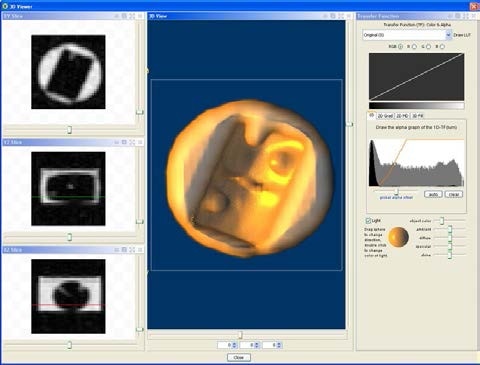Switch to the 3D Fill tab
The image size is (480, 365).
coord(417,116)
